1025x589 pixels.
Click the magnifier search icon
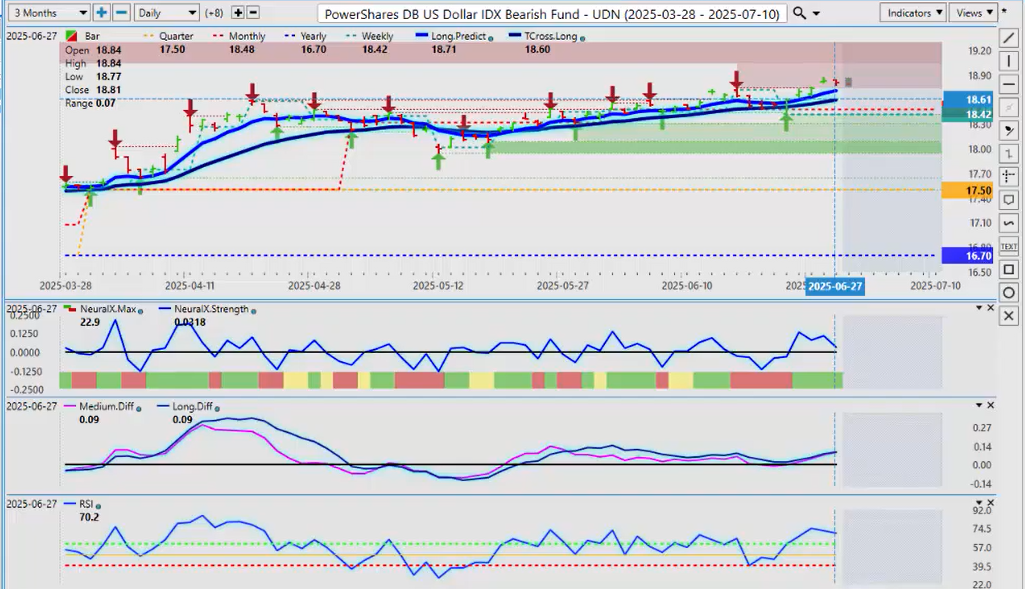(798, 13)
